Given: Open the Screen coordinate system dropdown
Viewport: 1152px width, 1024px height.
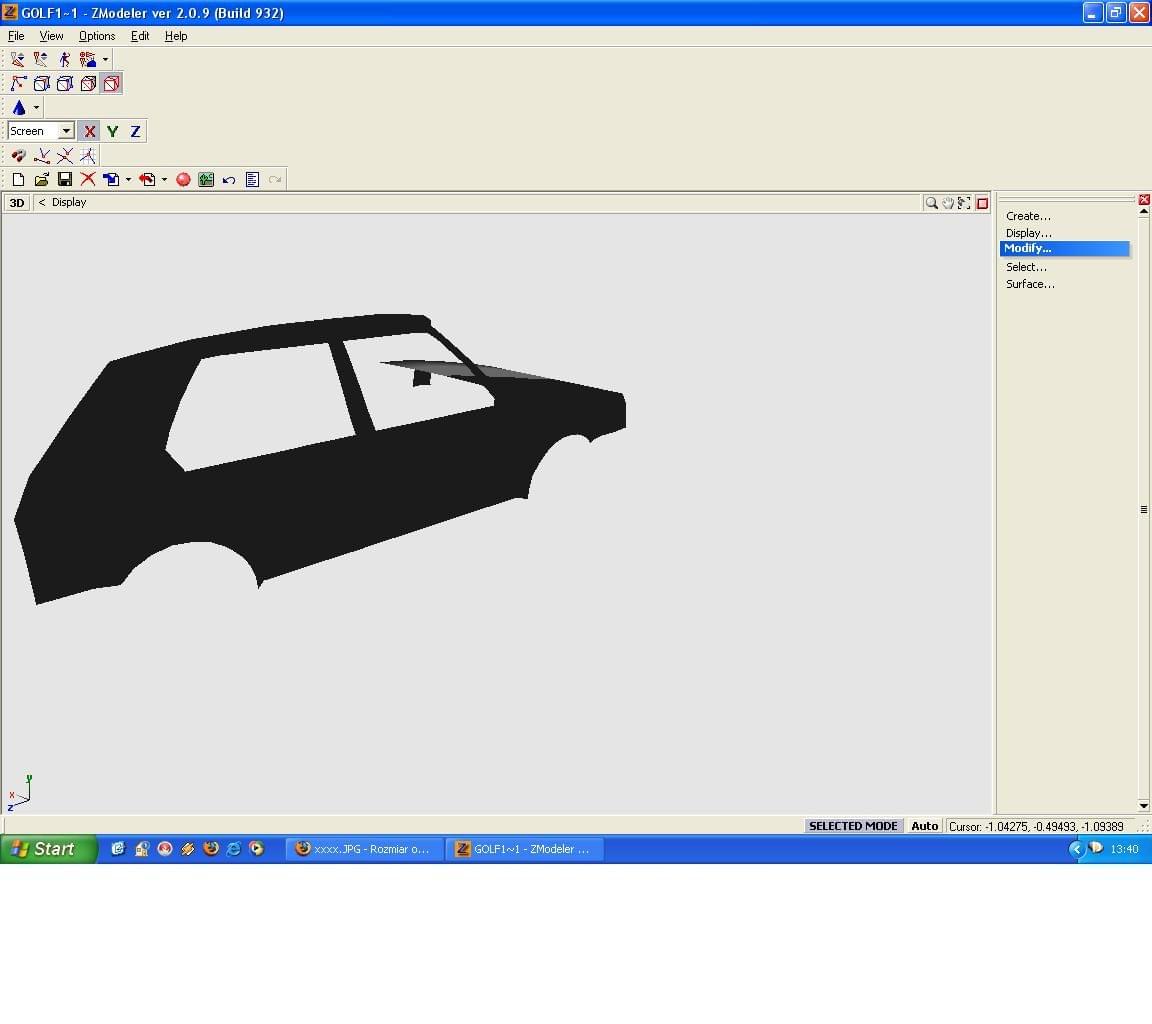Looking at the screenshot, I should point(66,131).
